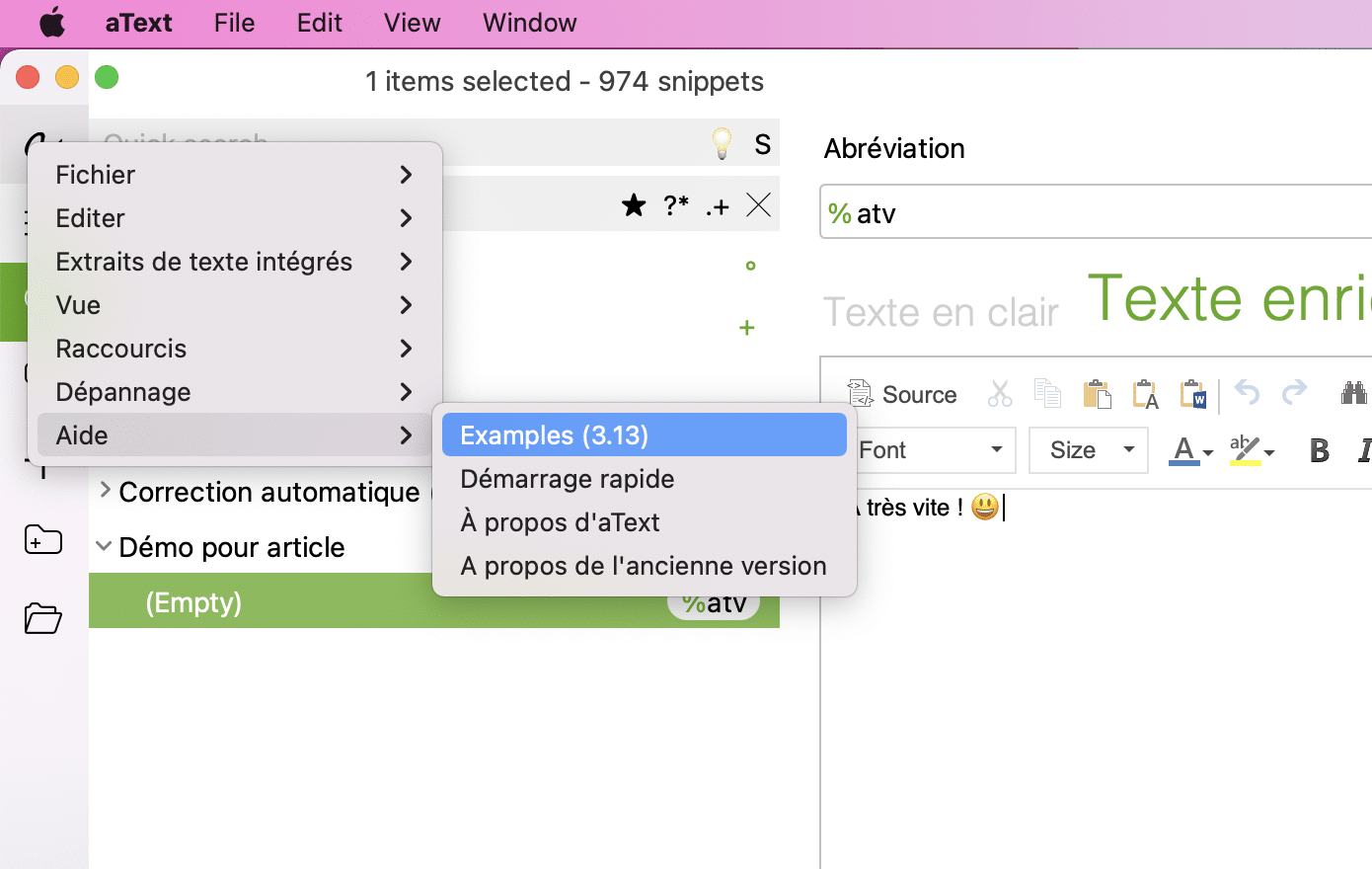Open the Dépannage submenu

235,392
